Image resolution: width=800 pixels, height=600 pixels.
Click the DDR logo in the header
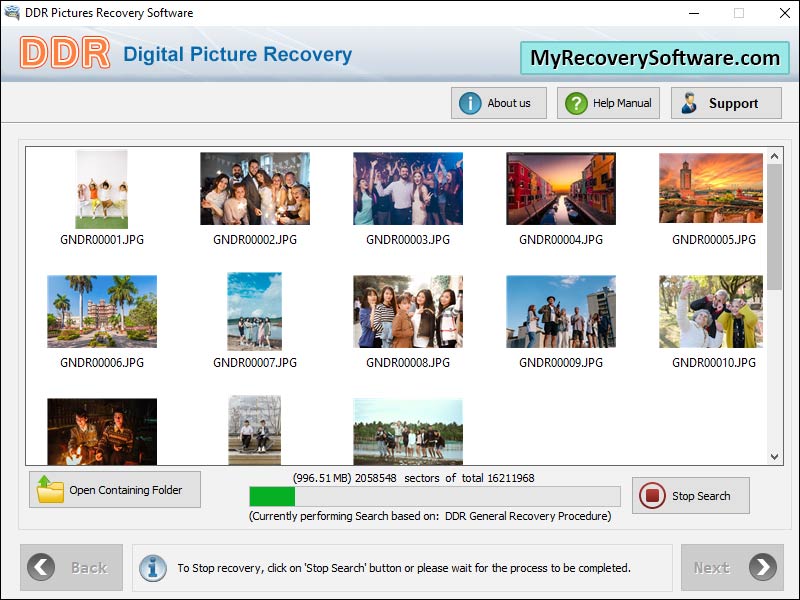[x=63, y=54]
